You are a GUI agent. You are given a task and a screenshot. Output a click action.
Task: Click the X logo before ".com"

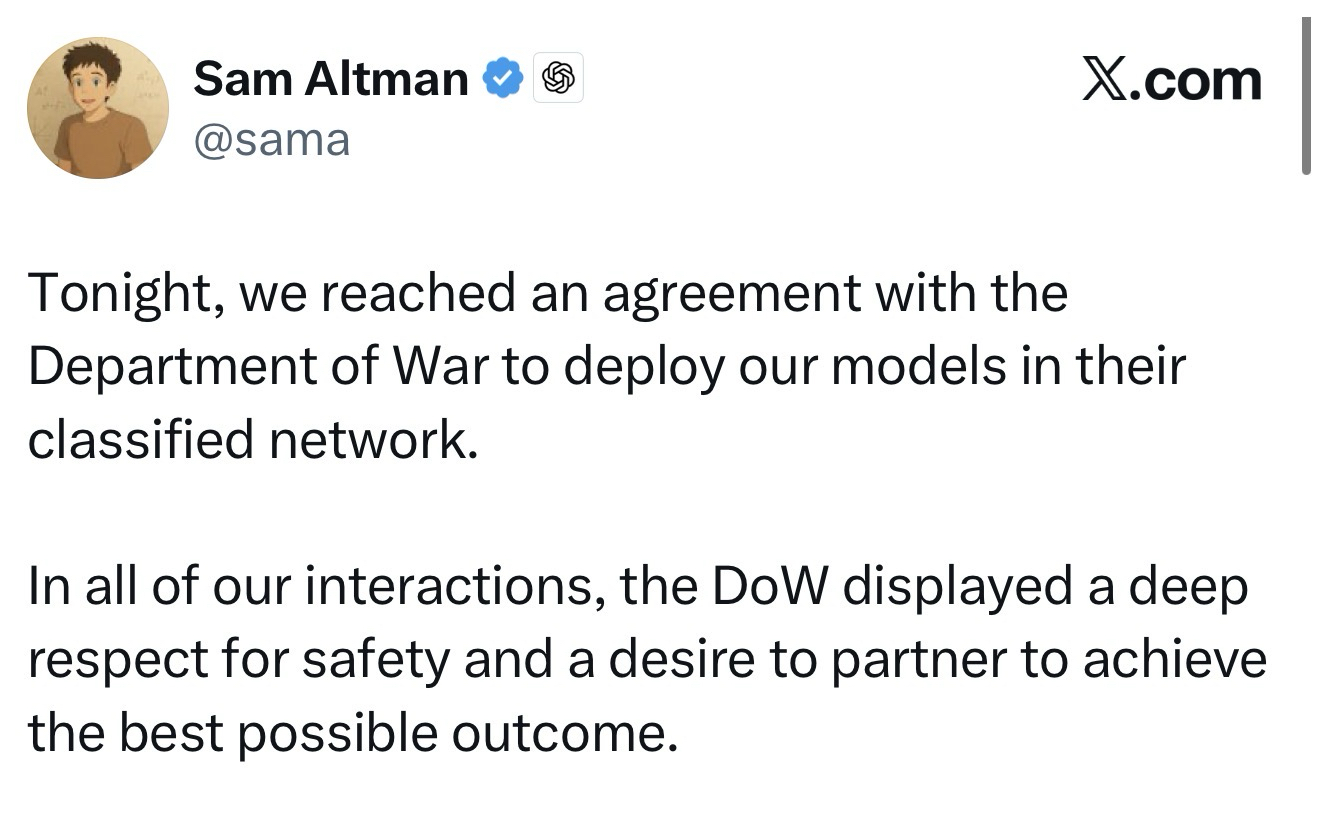pyautogui.click(x=1108, y=80)
